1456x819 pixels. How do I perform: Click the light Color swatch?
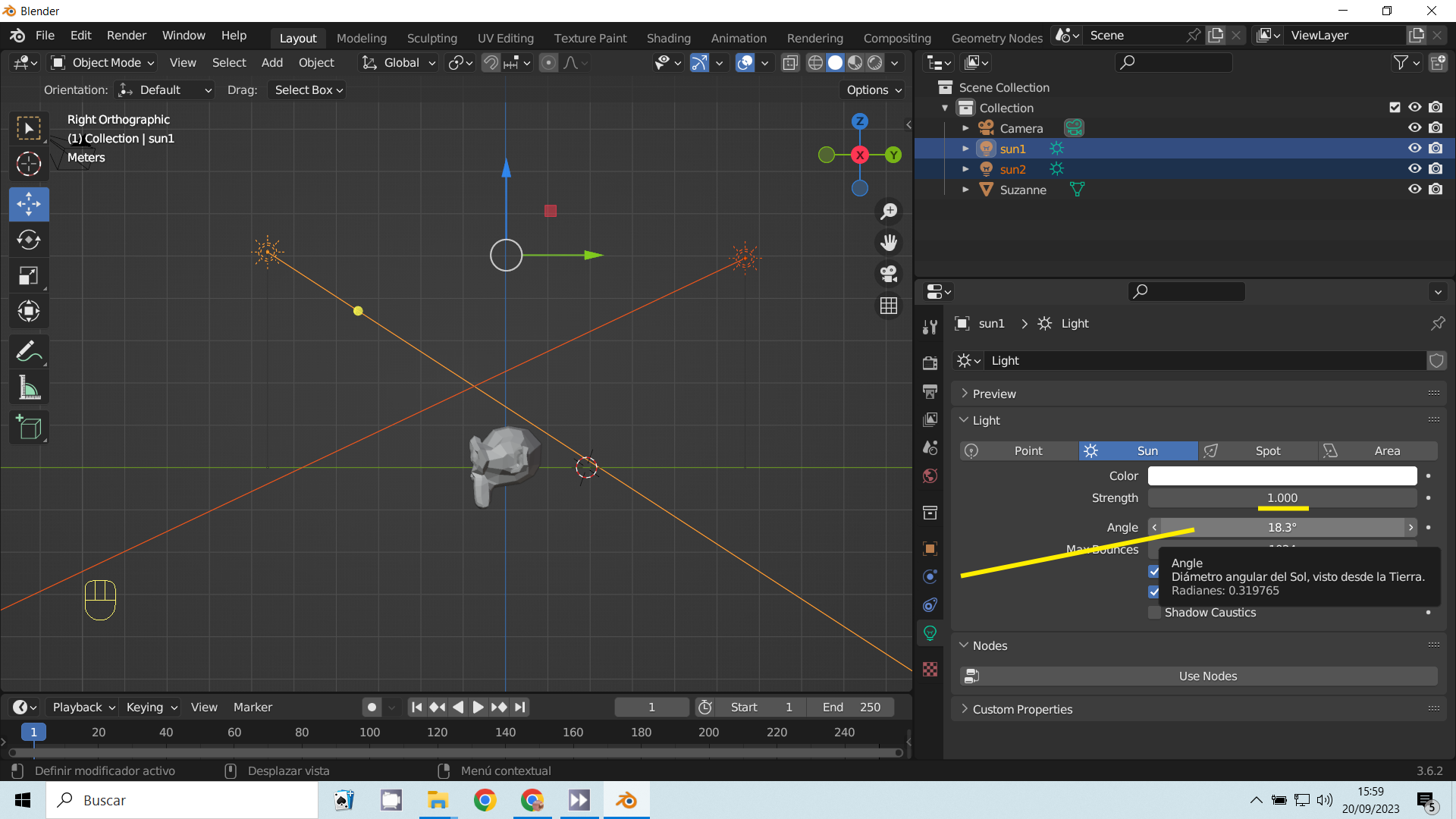[1282, 476]
